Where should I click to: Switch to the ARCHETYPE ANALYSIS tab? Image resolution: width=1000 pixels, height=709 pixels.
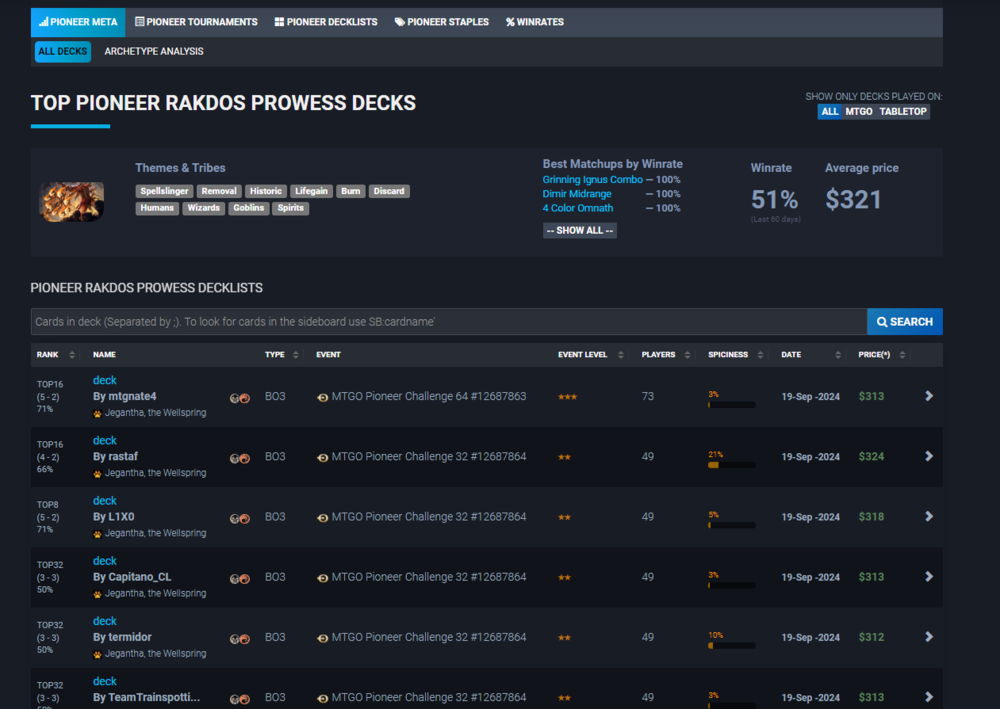153,51
